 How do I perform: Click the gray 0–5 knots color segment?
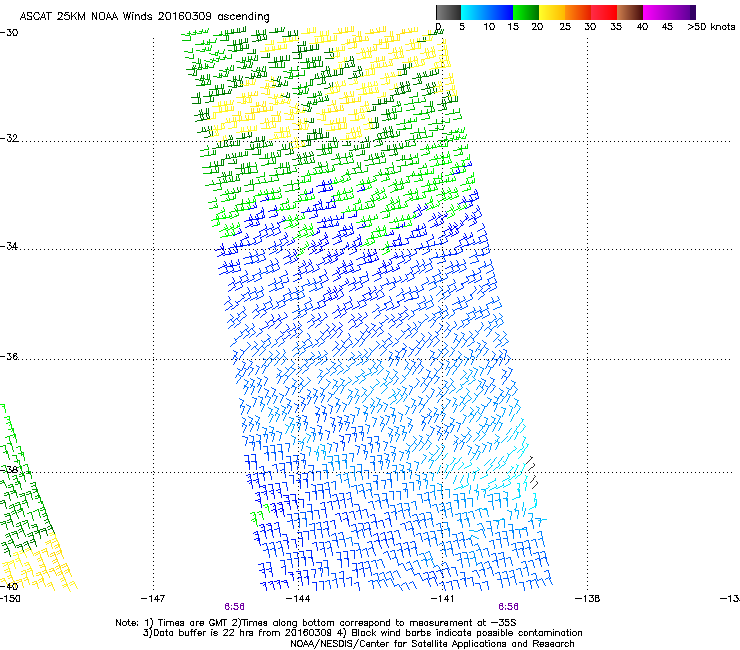[x=448, y=12]
